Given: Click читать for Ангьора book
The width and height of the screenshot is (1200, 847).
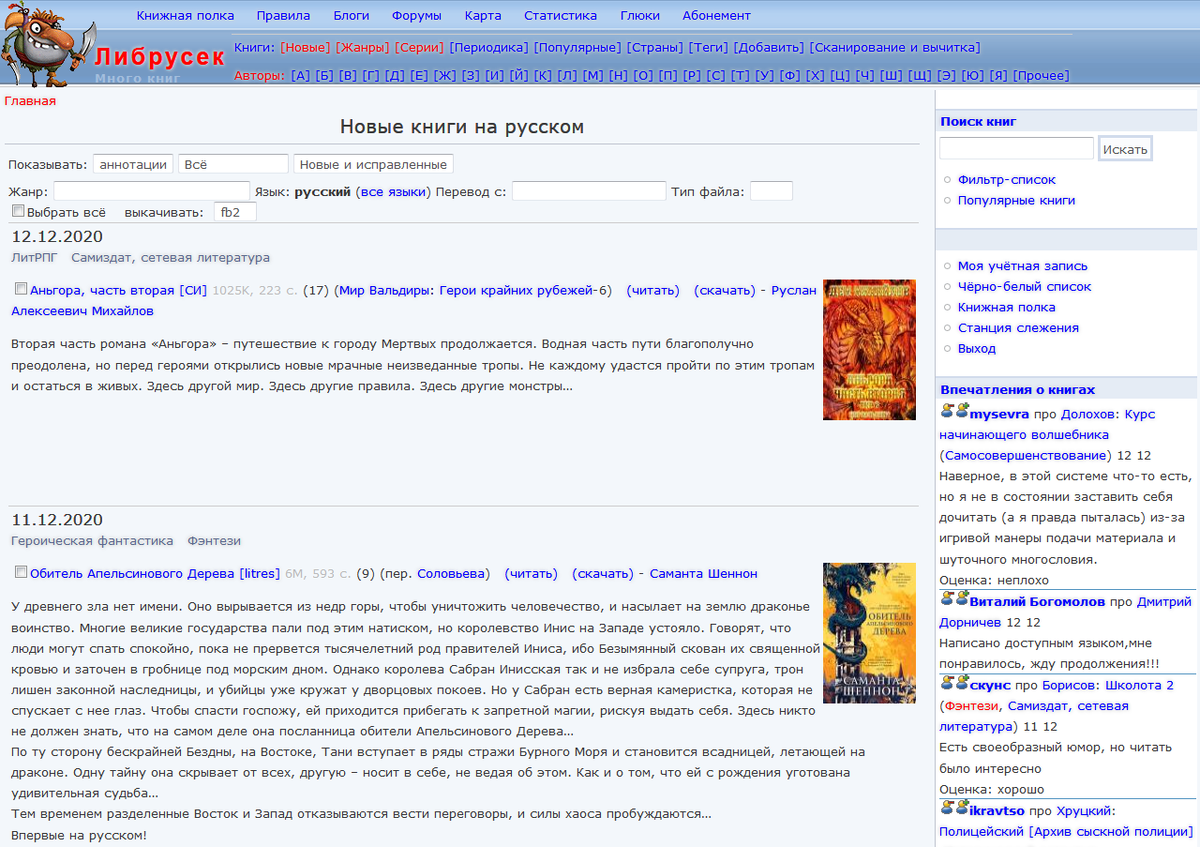Looking at the screenshot, I should 653,290.
